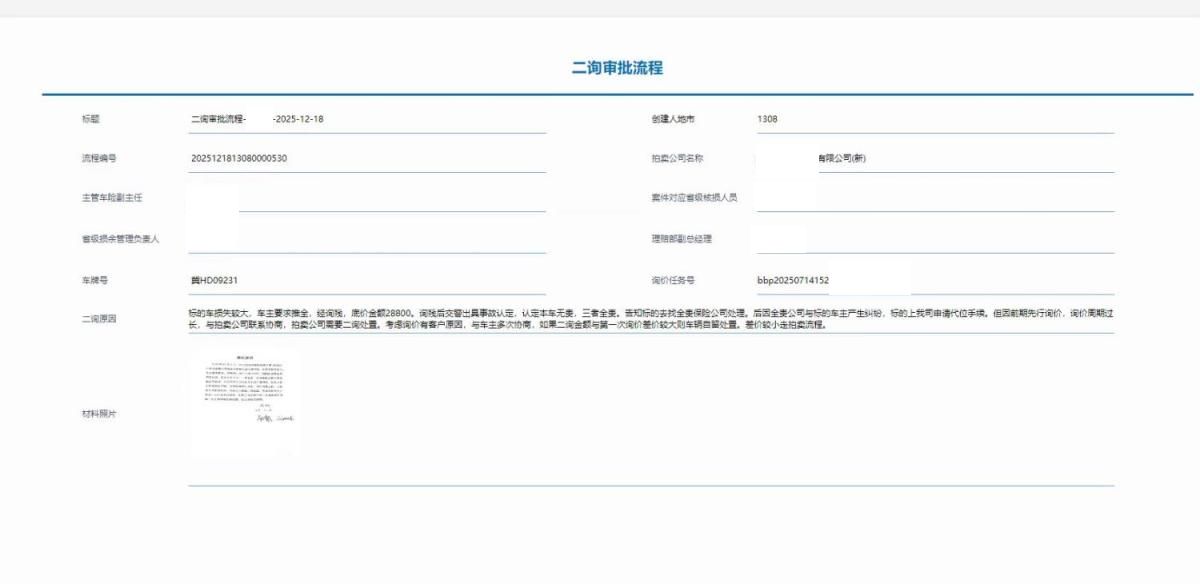Click the 二询审批流程 page heading
1200x584 pixels.
point(617,68)
